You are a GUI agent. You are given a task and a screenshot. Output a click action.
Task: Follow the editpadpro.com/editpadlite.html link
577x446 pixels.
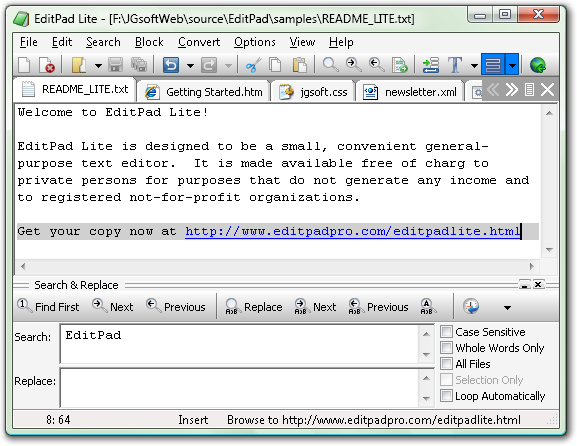[x=353, y=231]
